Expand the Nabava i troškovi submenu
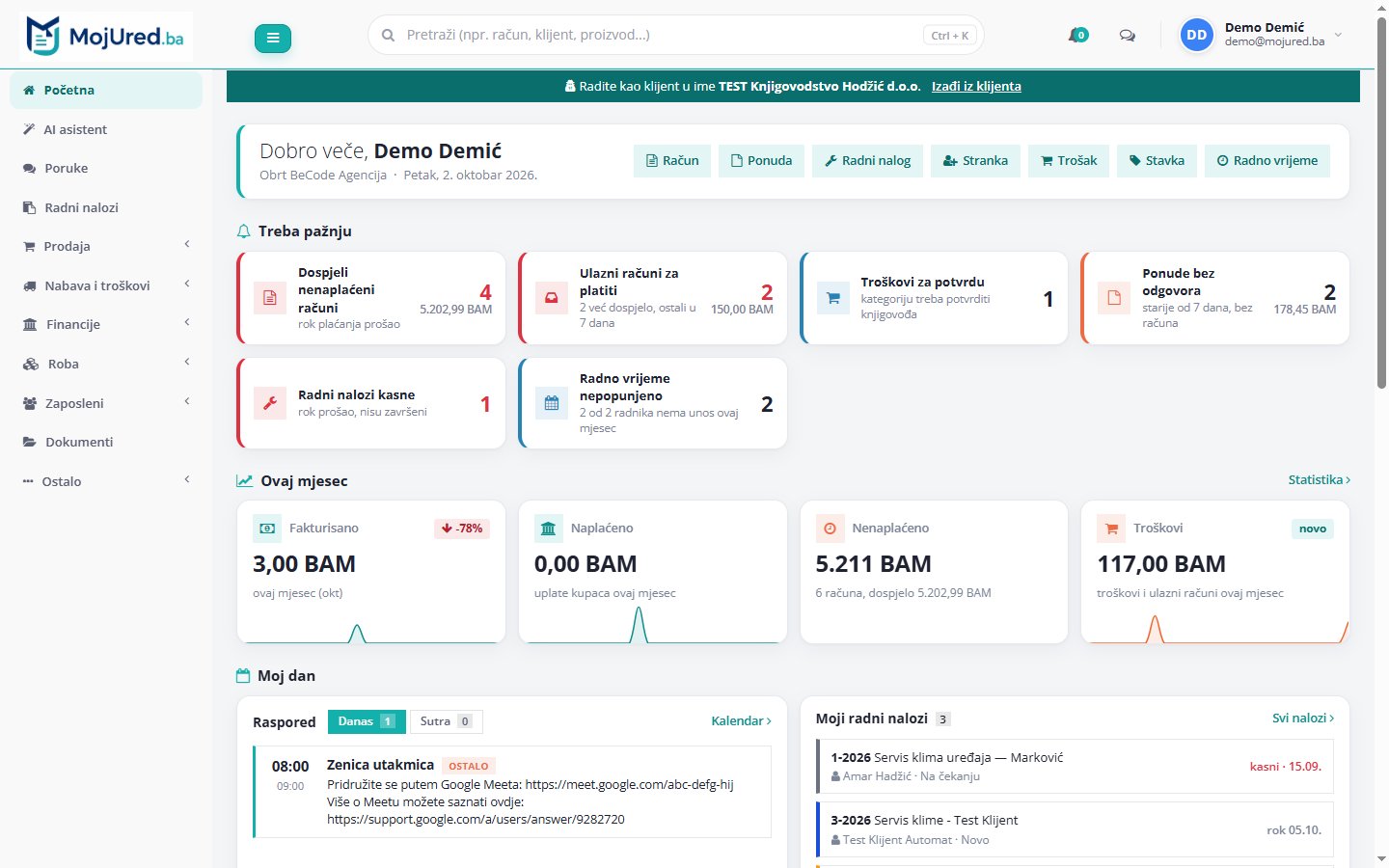The height and width of the screenshot is (868, 1389). [106, 285]
